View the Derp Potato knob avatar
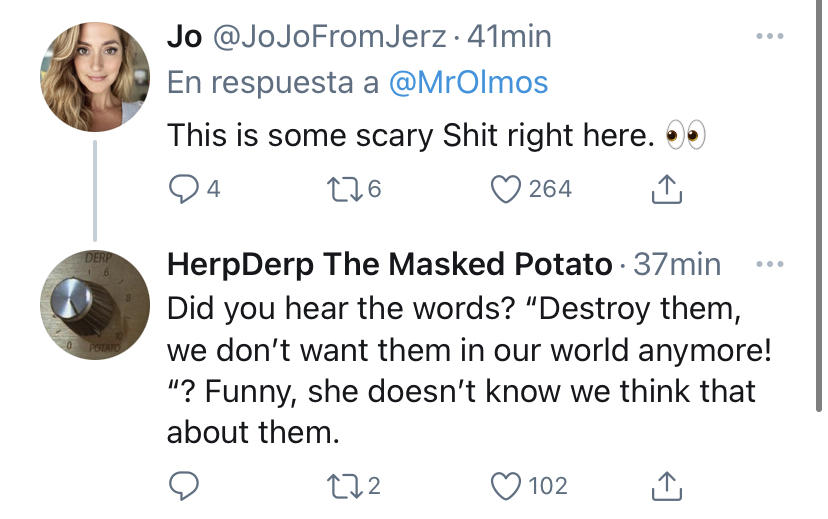 click(x=95, y=305)
